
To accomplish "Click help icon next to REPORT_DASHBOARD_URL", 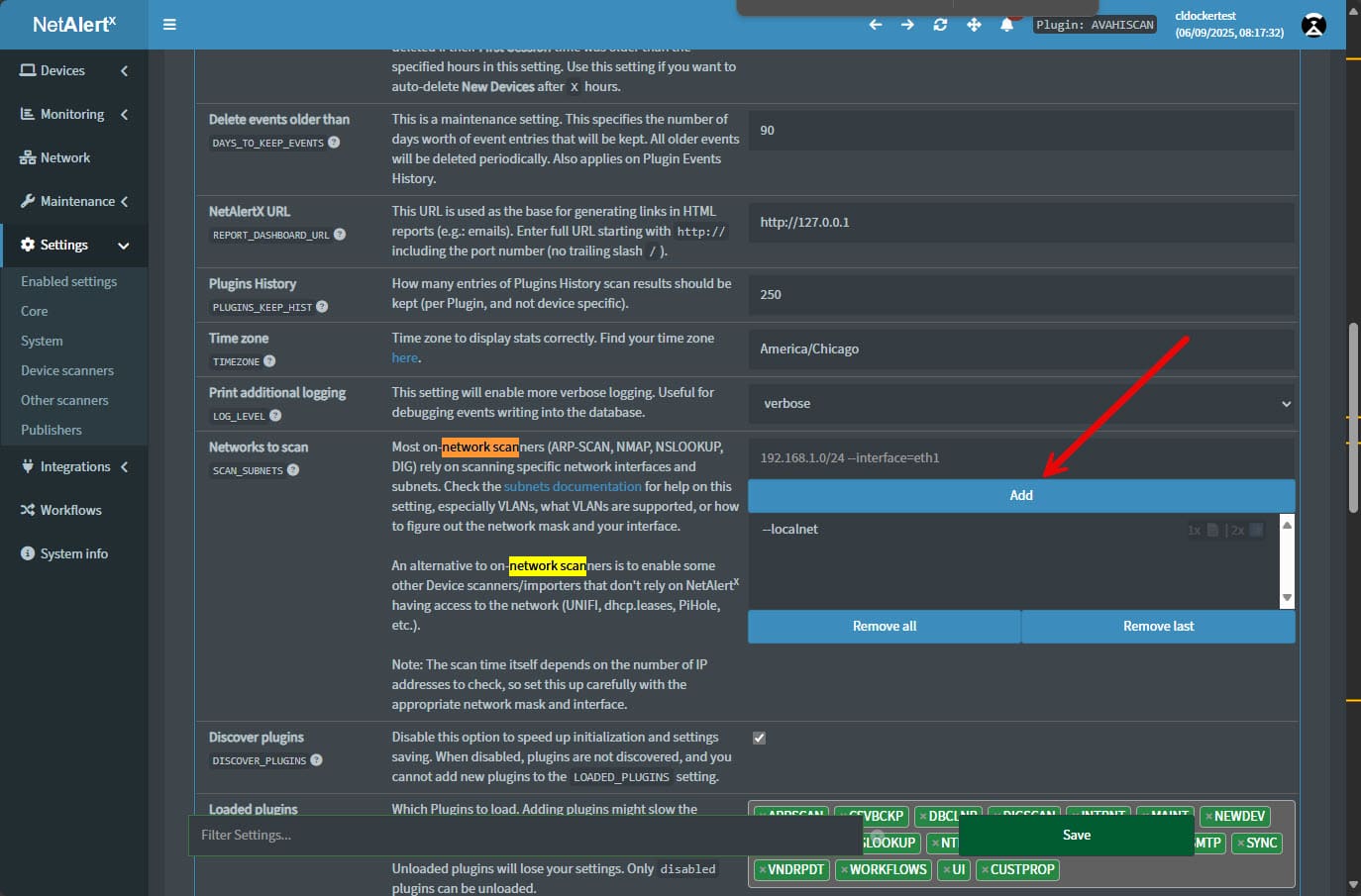I will 340,235.
